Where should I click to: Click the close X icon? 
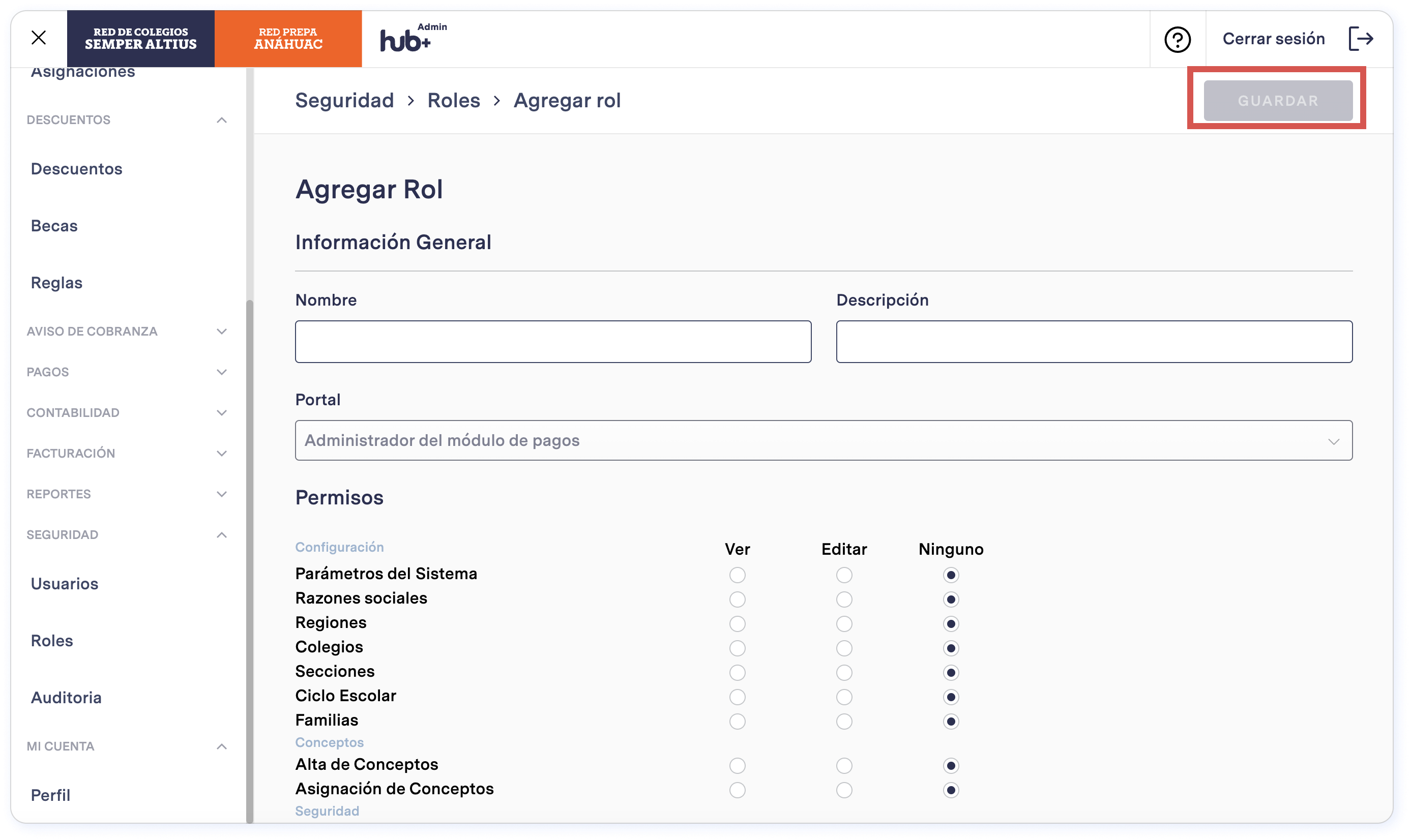pyautogui.click(x=38, y=38)
